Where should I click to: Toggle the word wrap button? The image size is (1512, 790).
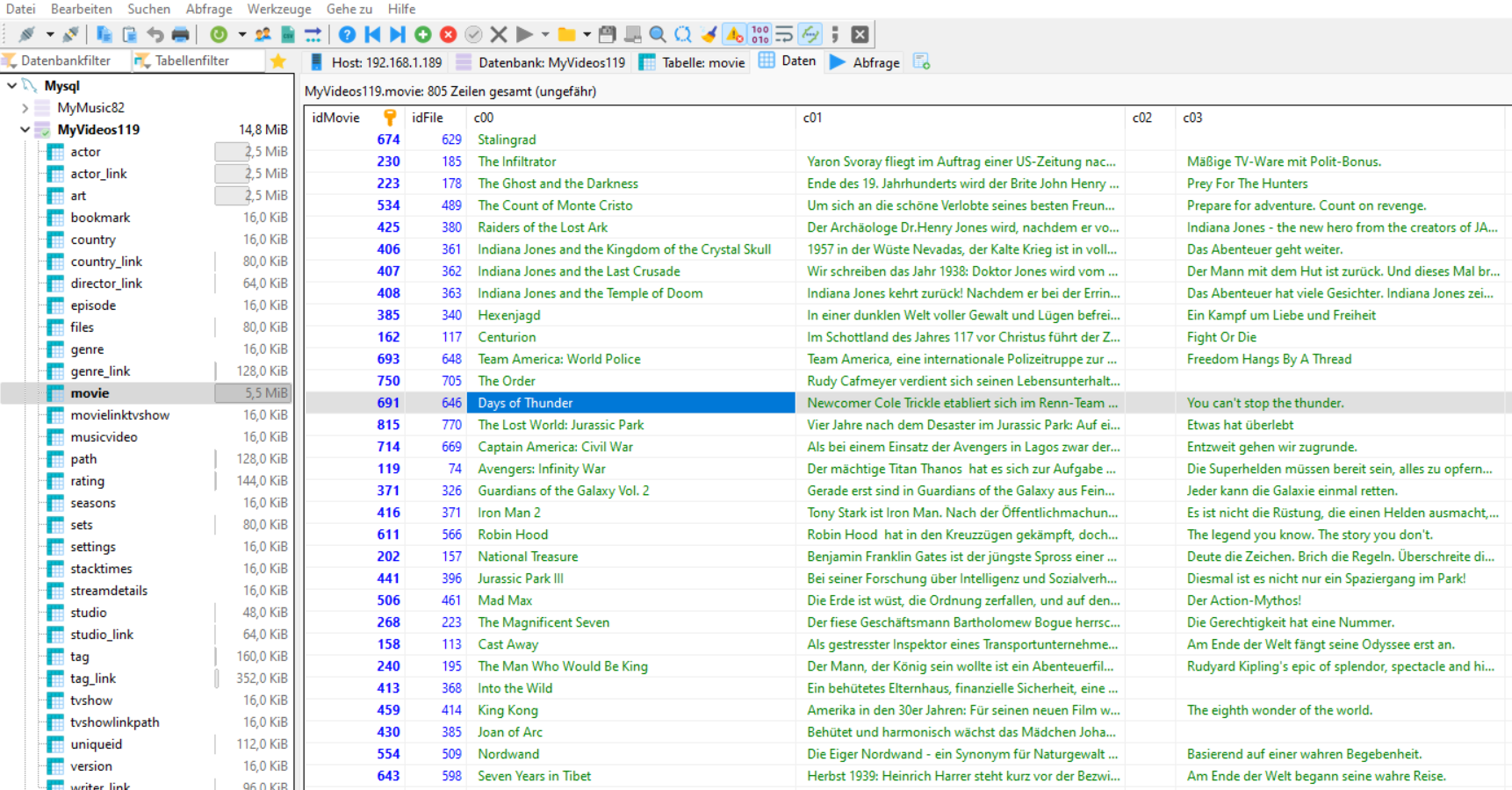pyautogui.click(x=785, y=34)
